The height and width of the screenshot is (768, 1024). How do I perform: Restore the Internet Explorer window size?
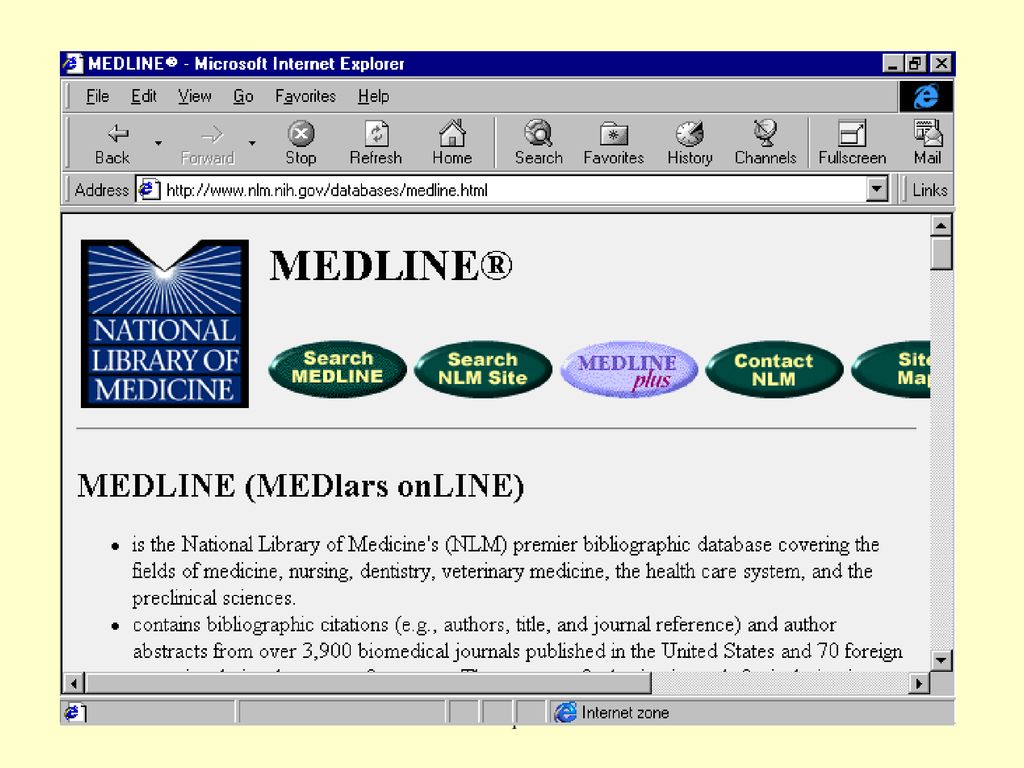pos(914,63)
